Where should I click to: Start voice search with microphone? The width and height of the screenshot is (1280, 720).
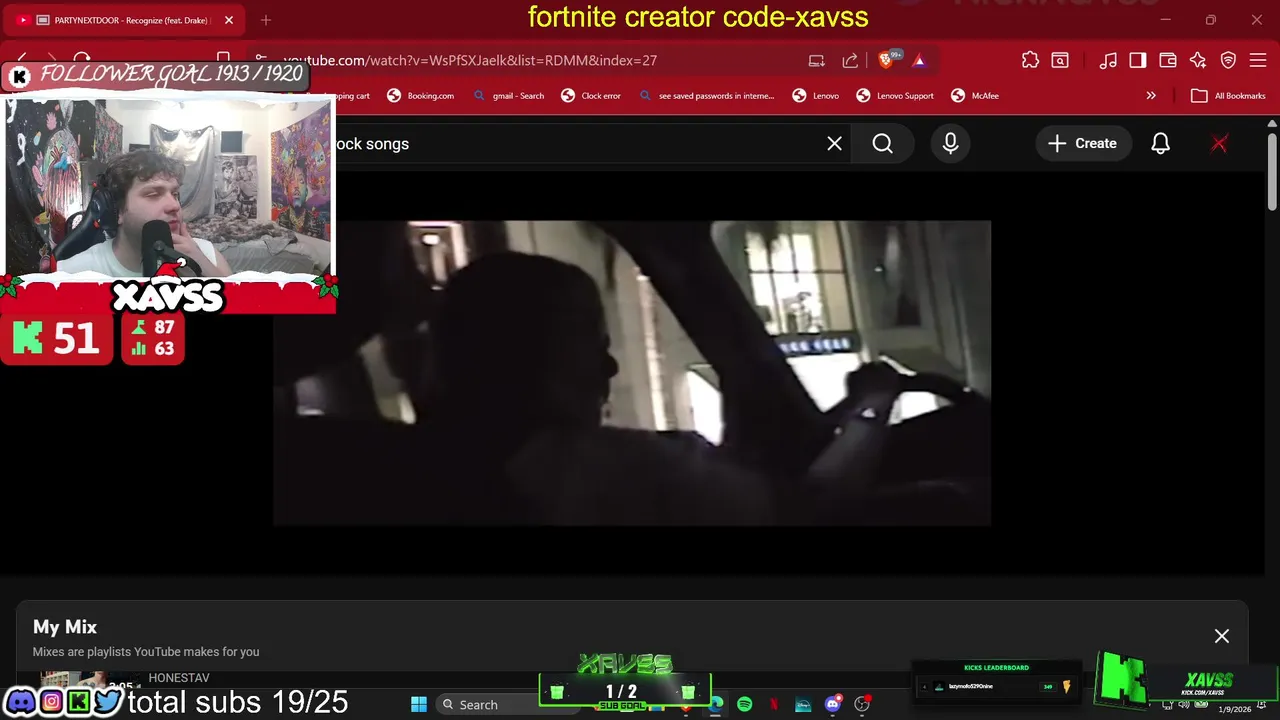tap(950, 144)
